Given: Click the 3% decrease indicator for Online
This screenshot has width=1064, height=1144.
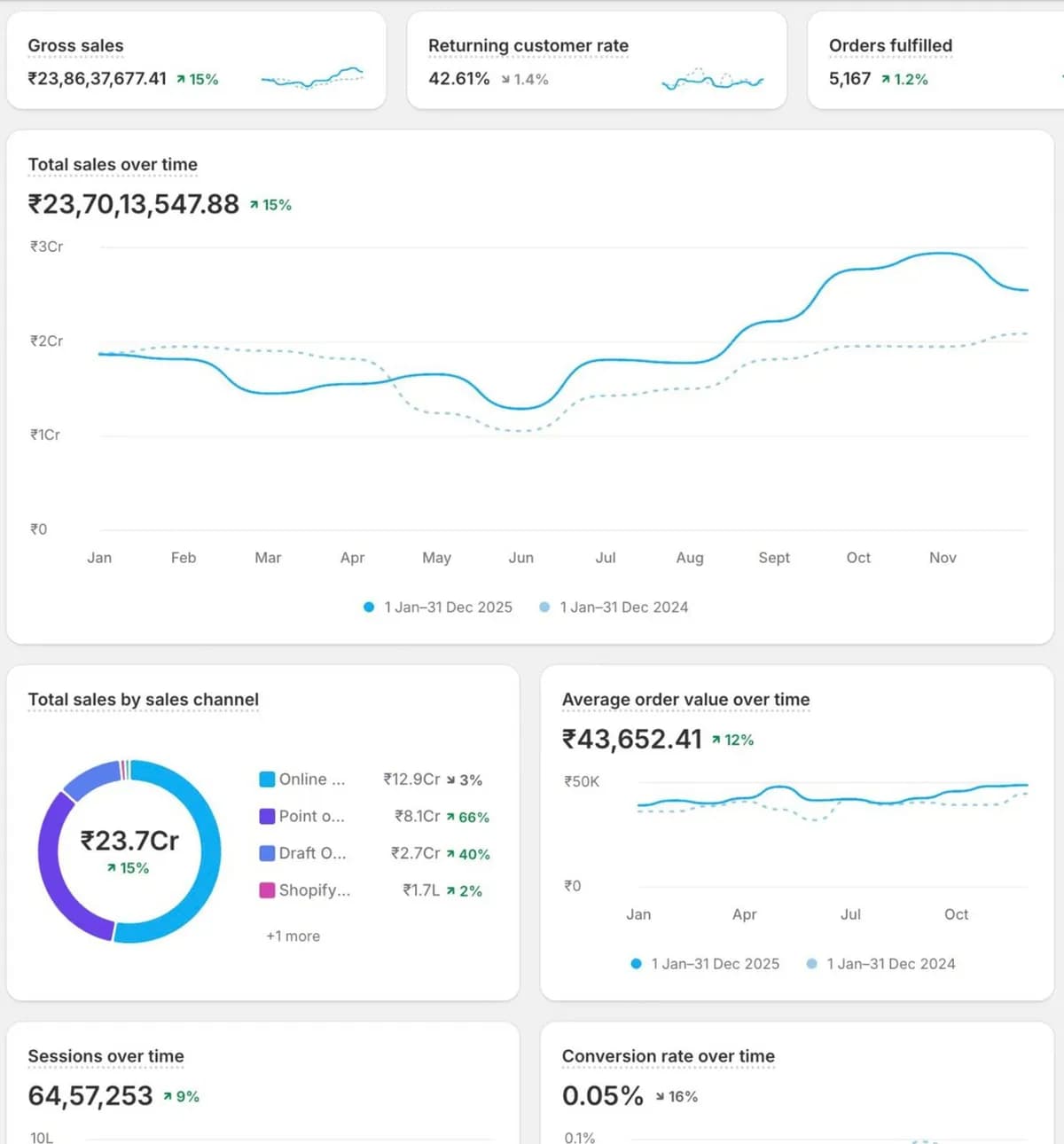Looking at the screenshot, I should [465, 780].
